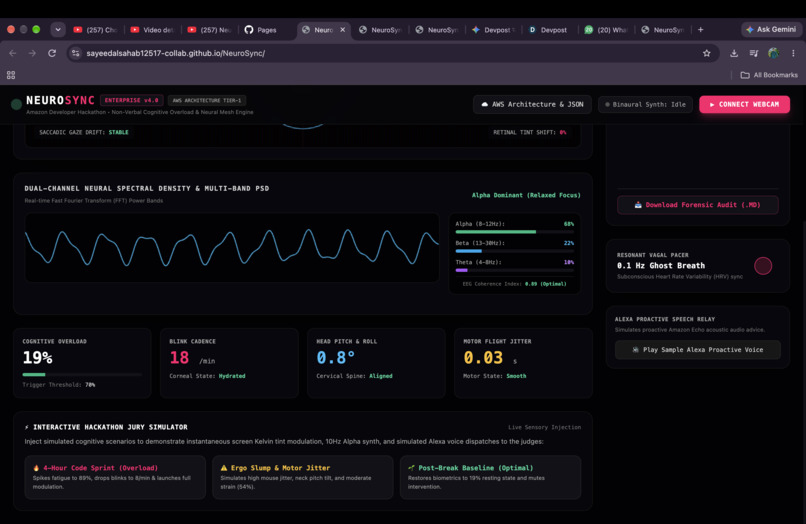Click Ask Gemini button
The image size is (806, 524).
coord(771,30)
